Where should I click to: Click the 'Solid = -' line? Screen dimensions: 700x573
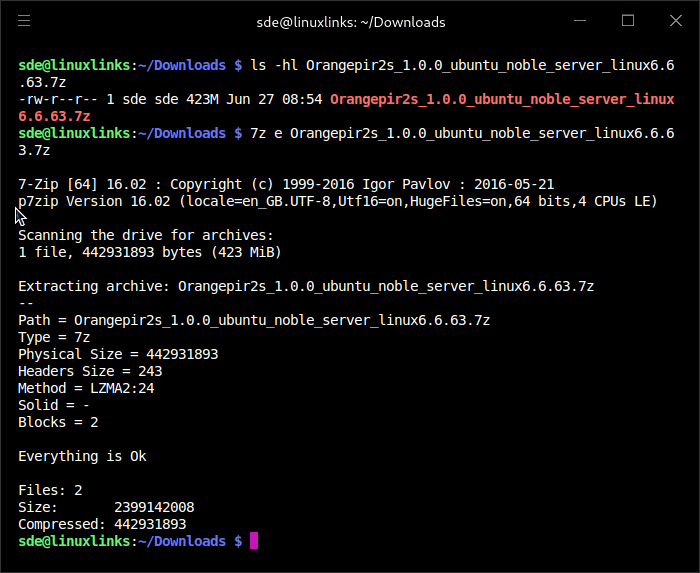(54, 405)
